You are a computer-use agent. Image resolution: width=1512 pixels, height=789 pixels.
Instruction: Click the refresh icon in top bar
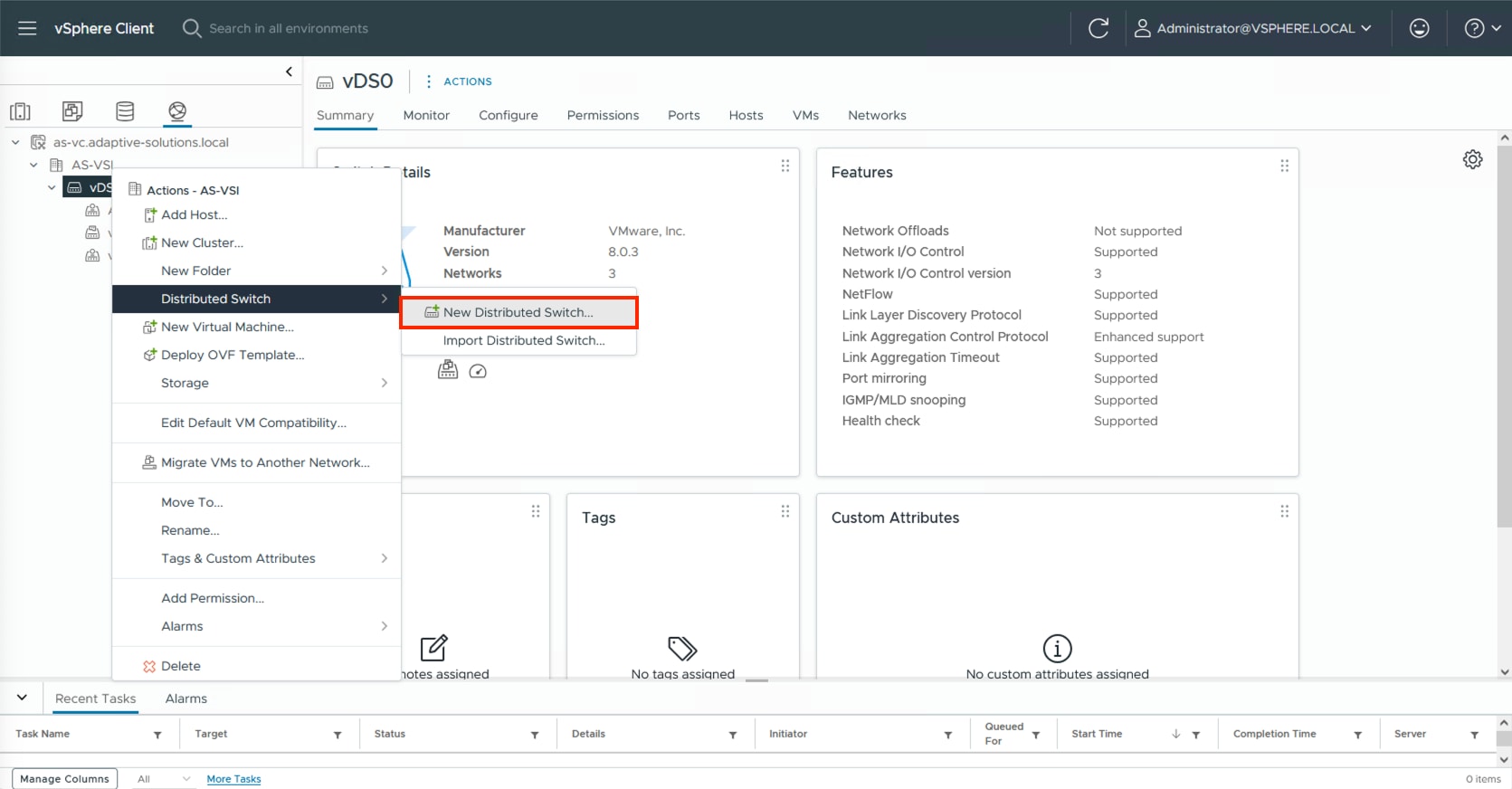1098,28
